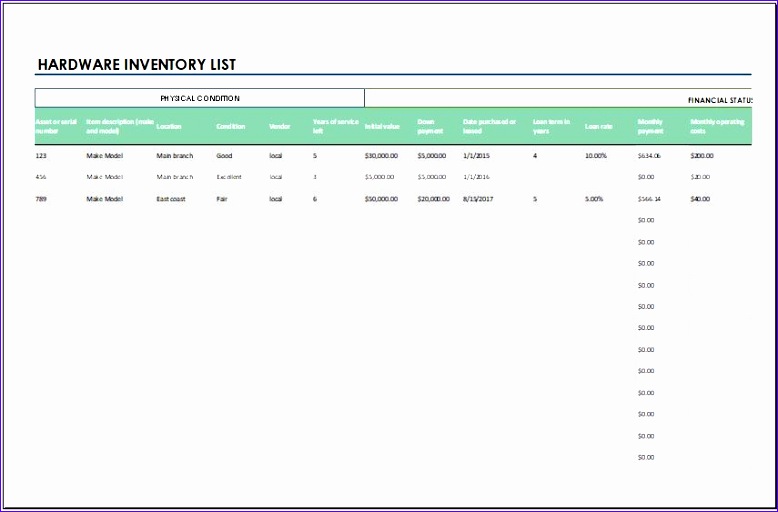
Task: Click the purchase date '1/1/2016'
Action: (x=476, y=177)
